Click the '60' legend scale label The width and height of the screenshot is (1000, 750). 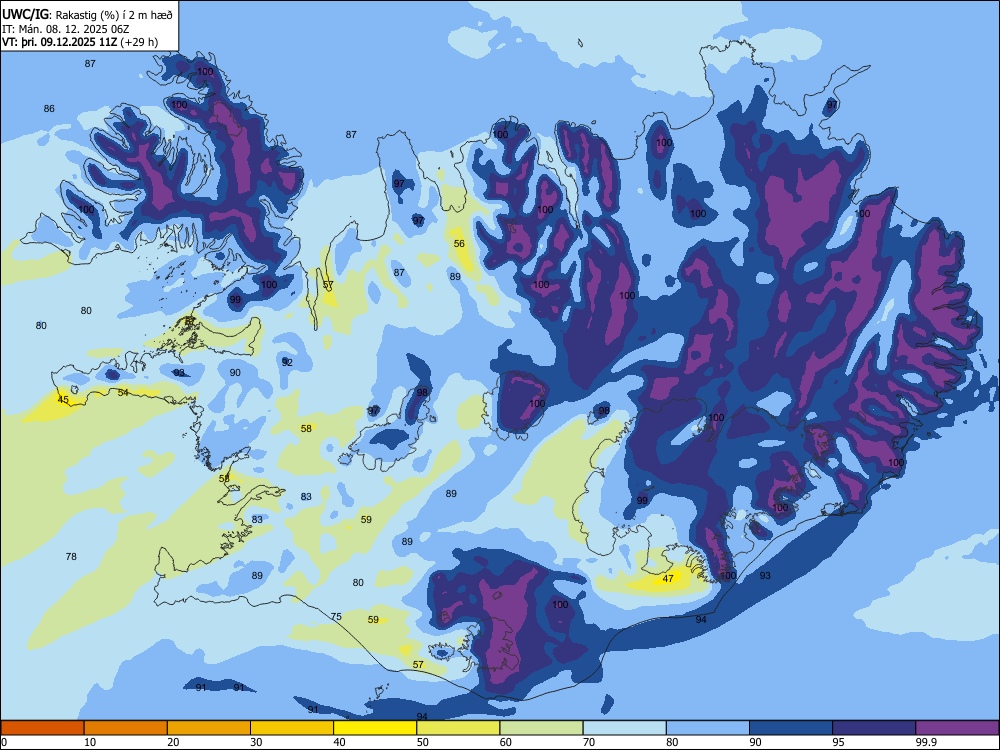[506, 742]
